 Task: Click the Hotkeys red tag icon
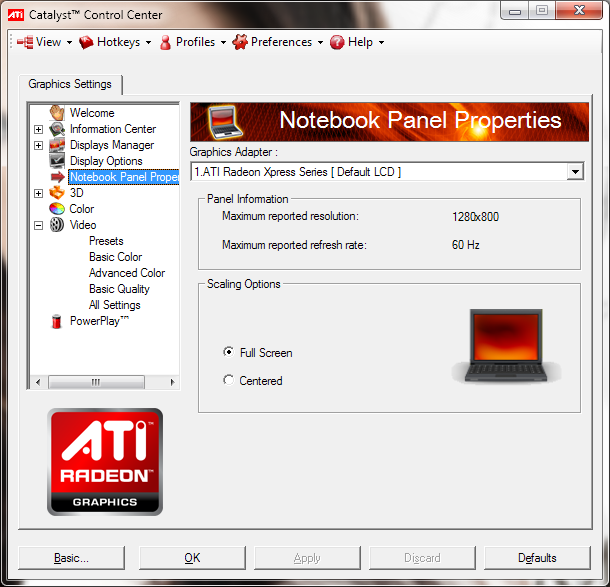pos(86,42)
